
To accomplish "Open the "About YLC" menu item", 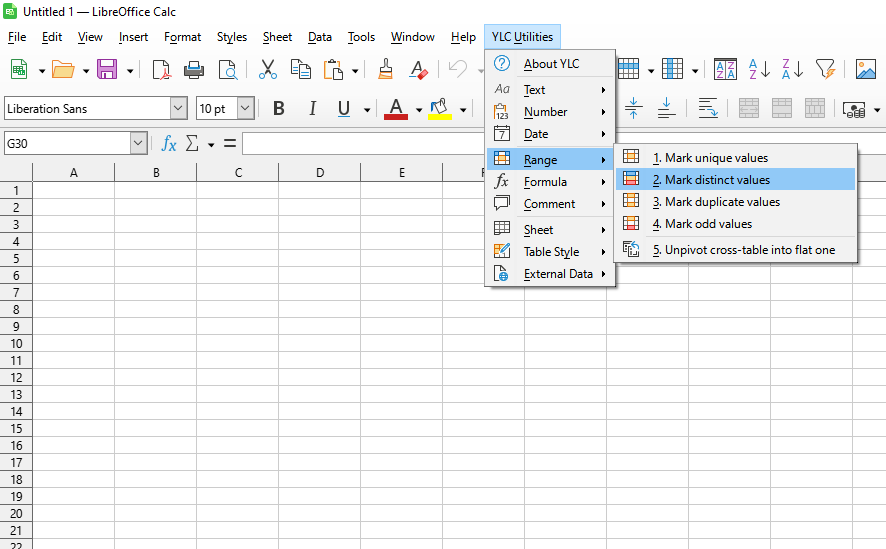I will pyautogui.click(x=551, y=64).
